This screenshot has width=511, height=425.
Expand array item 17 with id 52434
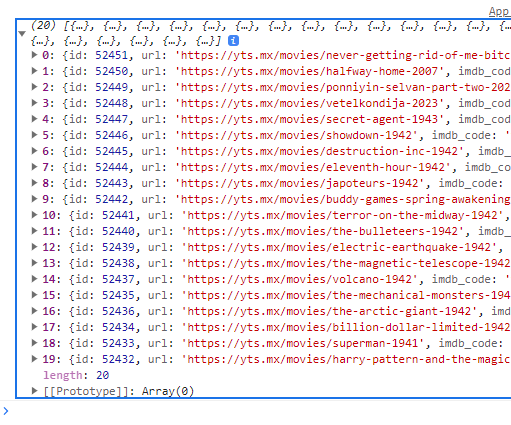(34, 327)
